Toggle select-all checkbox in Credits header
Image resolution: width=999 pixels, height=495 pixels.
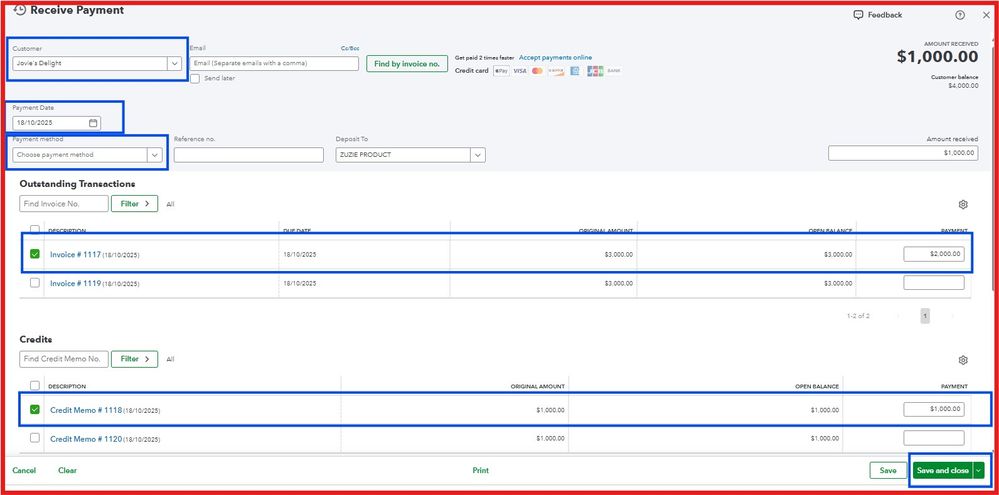tap(35, 385)
